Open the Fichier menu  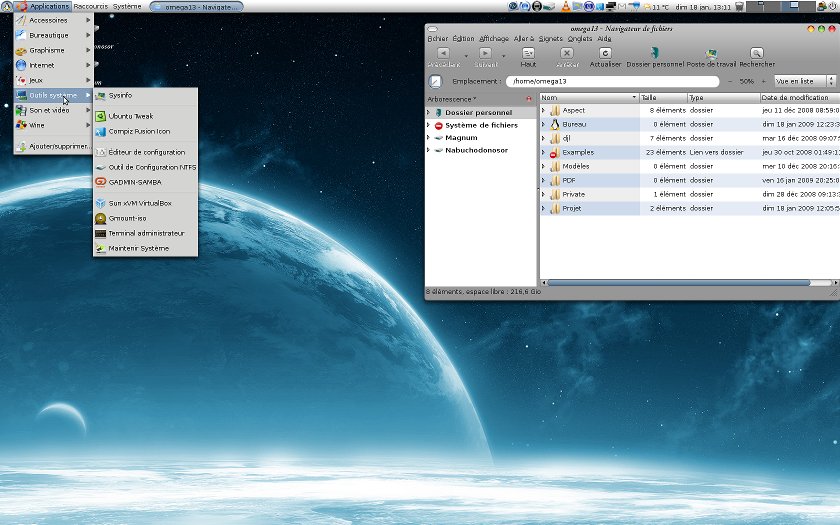click(x=438, y=39)
